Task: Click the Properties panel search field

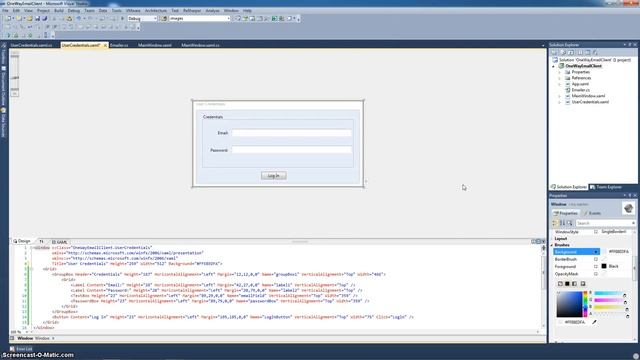Action: coord(605,223)
